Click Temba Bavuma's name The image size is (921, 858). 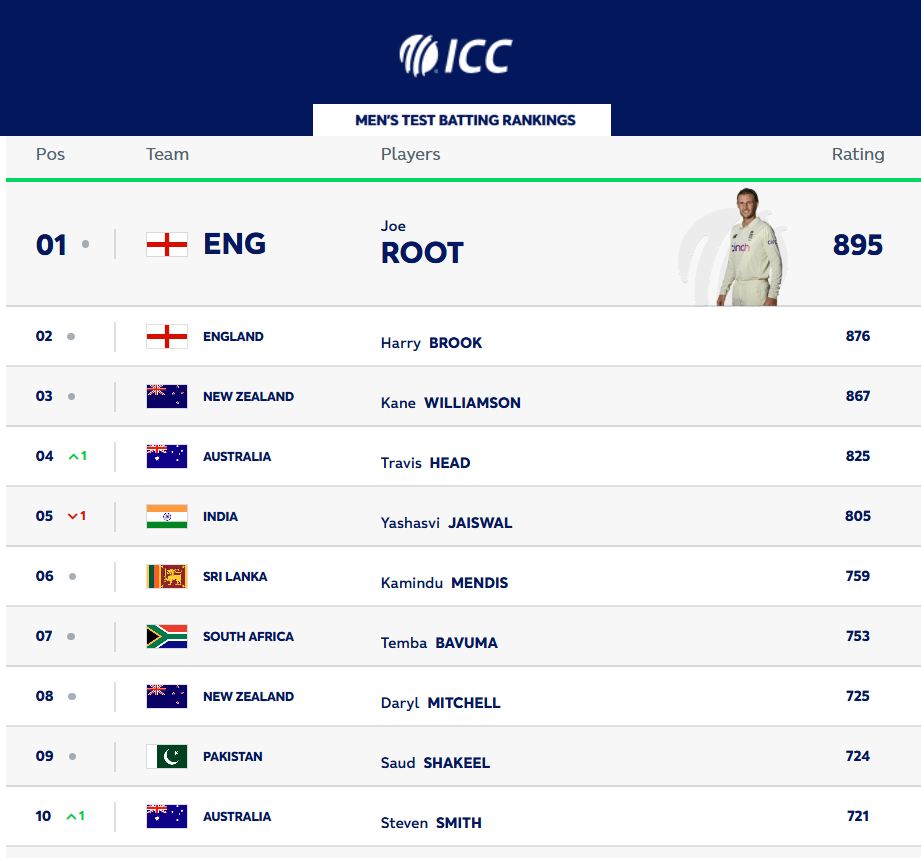pyautogui.click(x=439, y=642)
